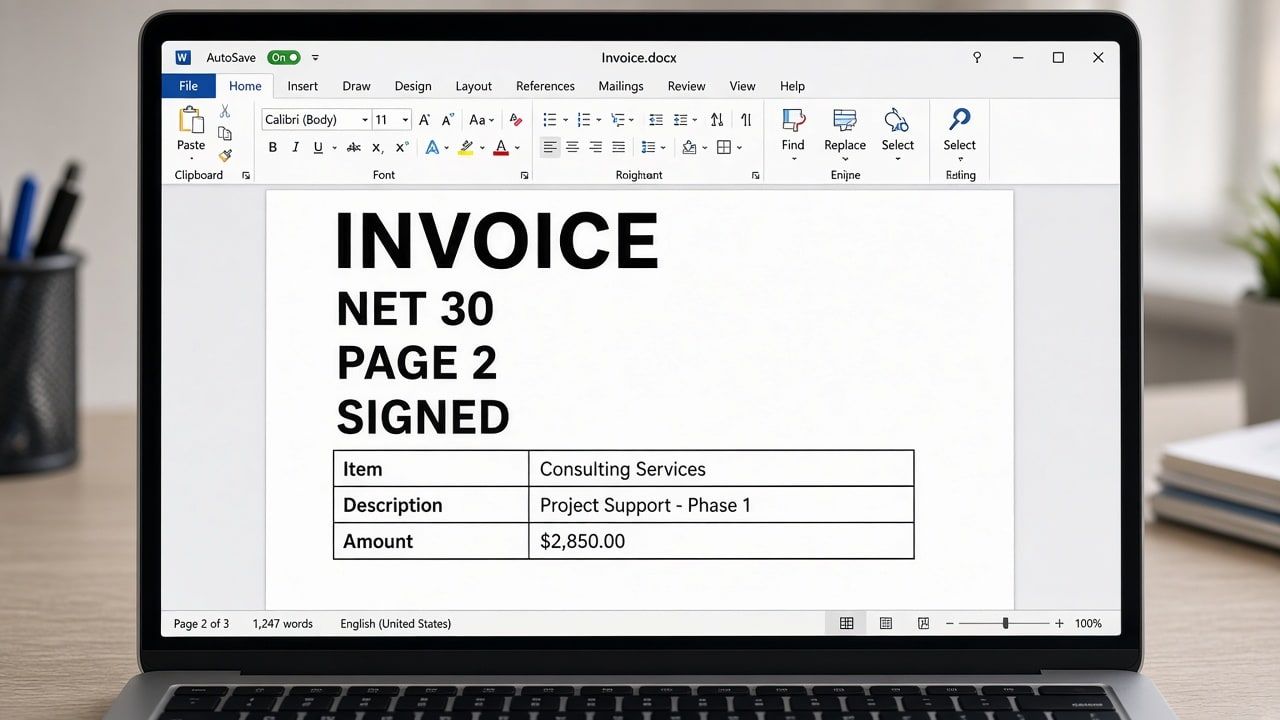
Task: Toggle the AutoSave switch off
Action: tap(284, 58)
